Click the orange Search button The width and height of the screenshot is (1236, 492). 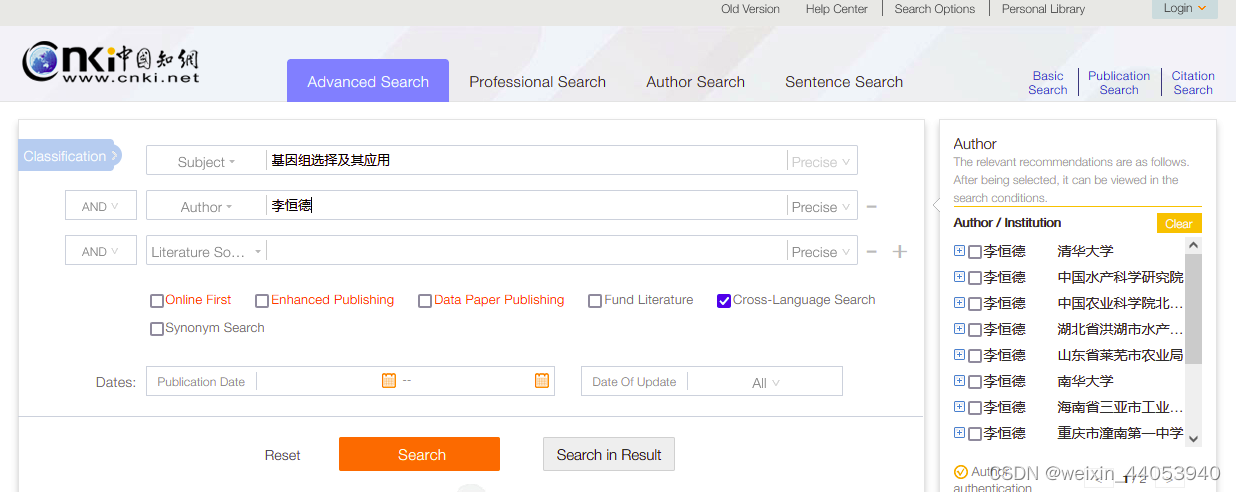419,454
